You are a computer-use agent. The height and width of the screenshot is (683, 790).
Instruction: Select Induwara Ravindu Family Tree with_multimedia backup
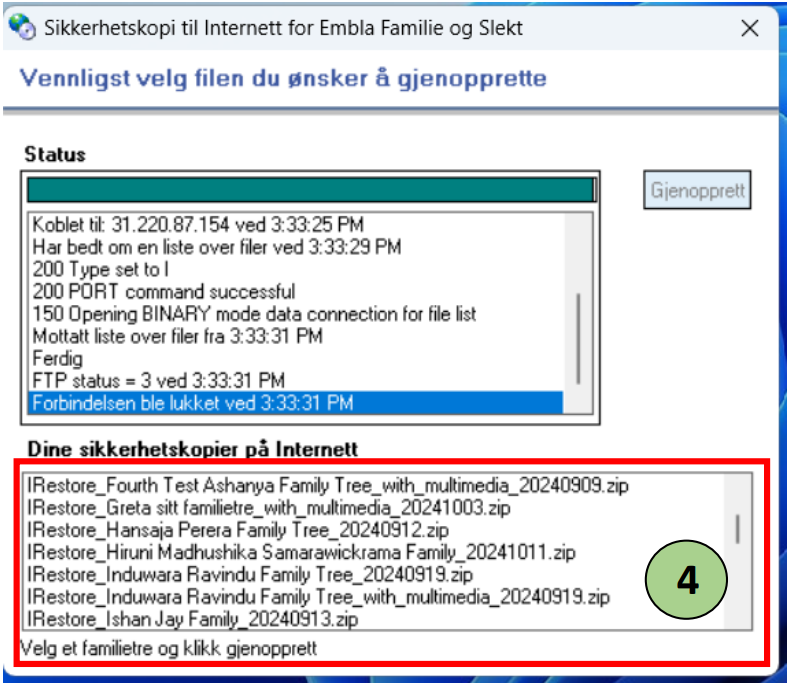click(320, 597)
